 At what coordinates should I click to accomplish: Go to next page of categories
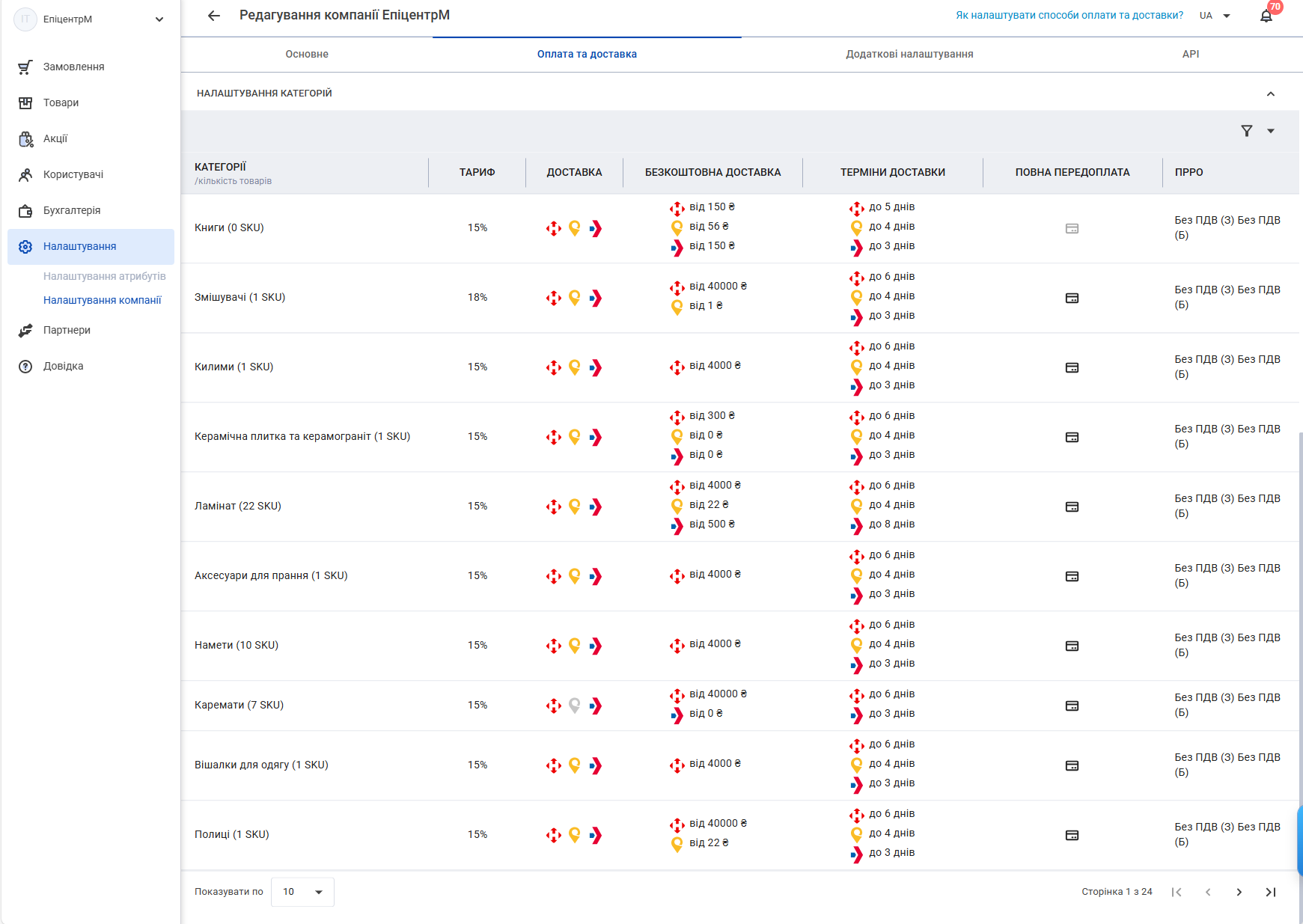pos(1239,892)
